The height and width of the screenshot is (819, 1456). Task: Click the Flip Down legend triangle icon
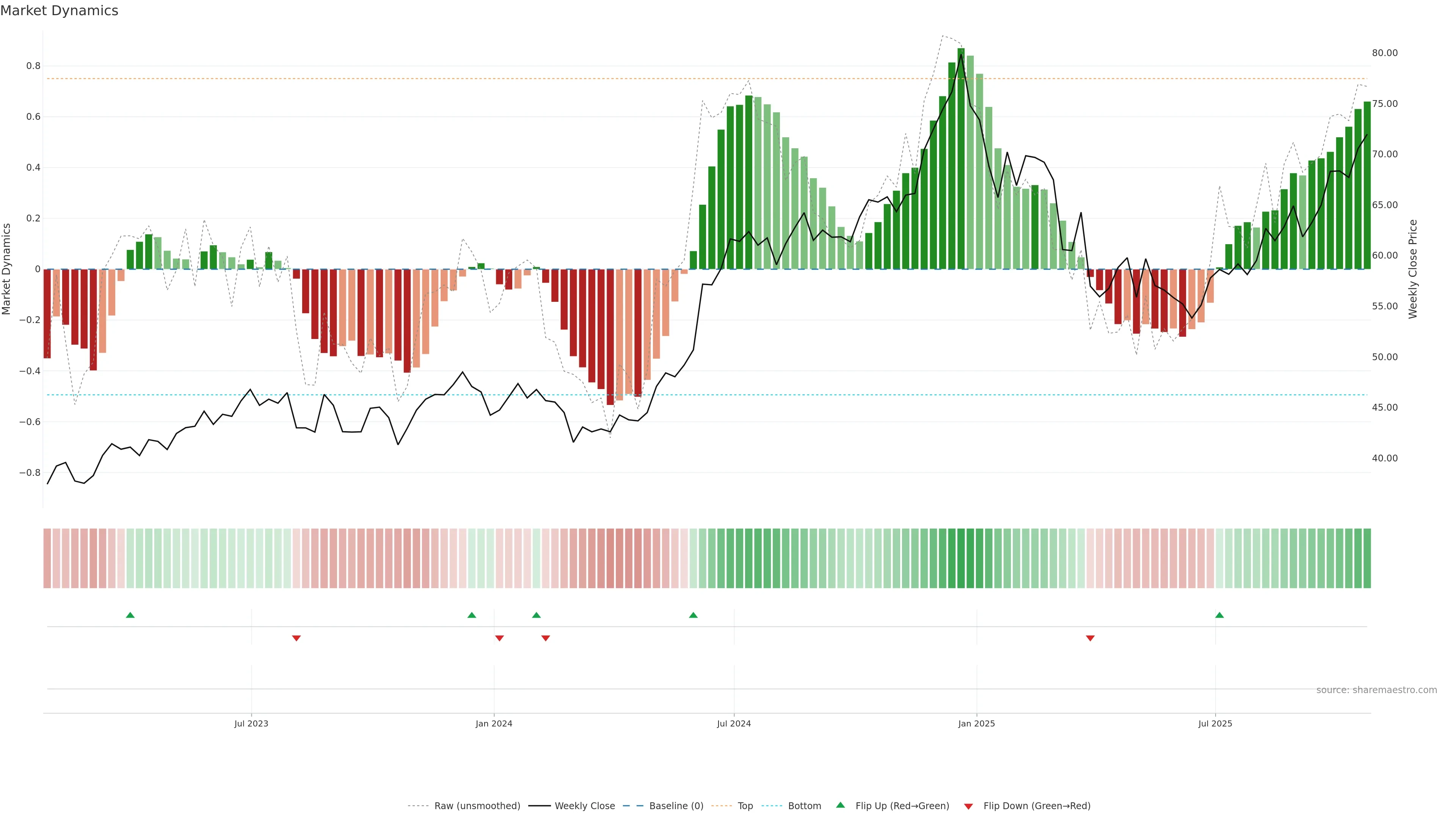pos(968,806)
